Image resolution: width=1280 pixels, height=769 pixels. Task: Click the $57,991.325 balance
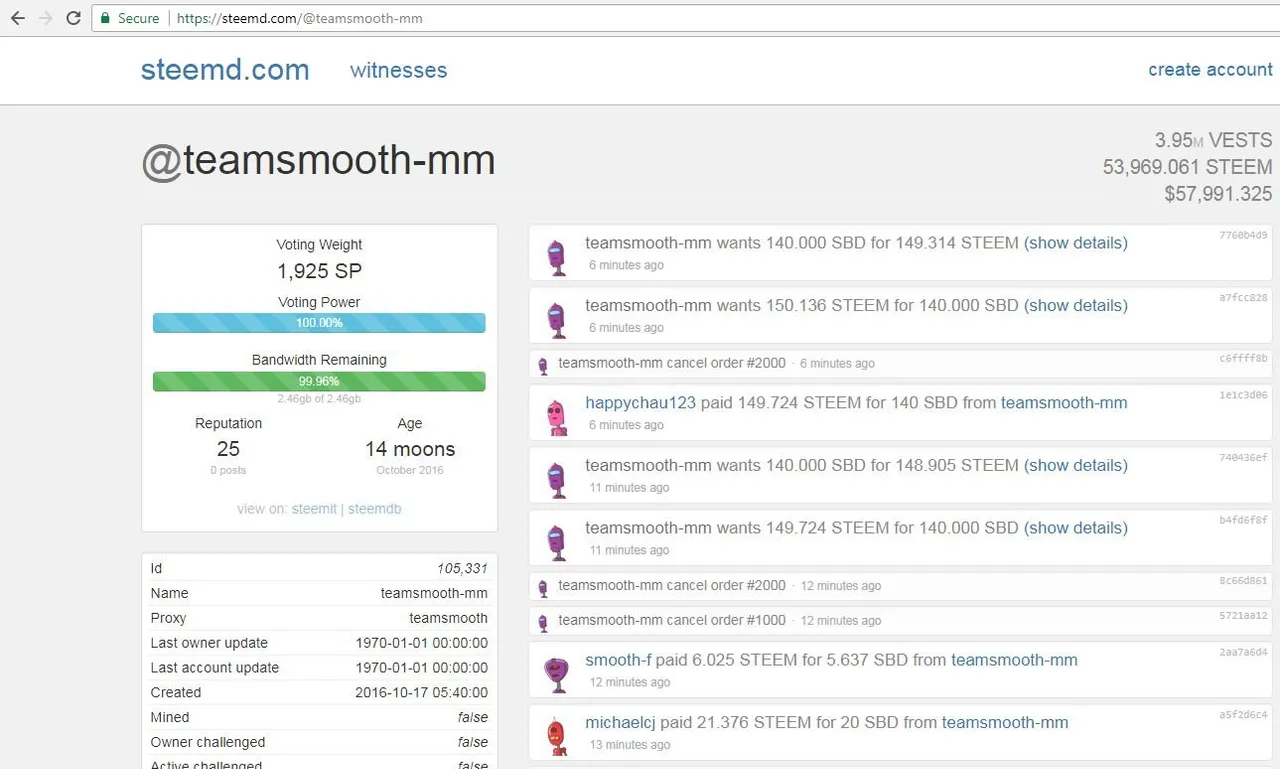click(1218, 194)
